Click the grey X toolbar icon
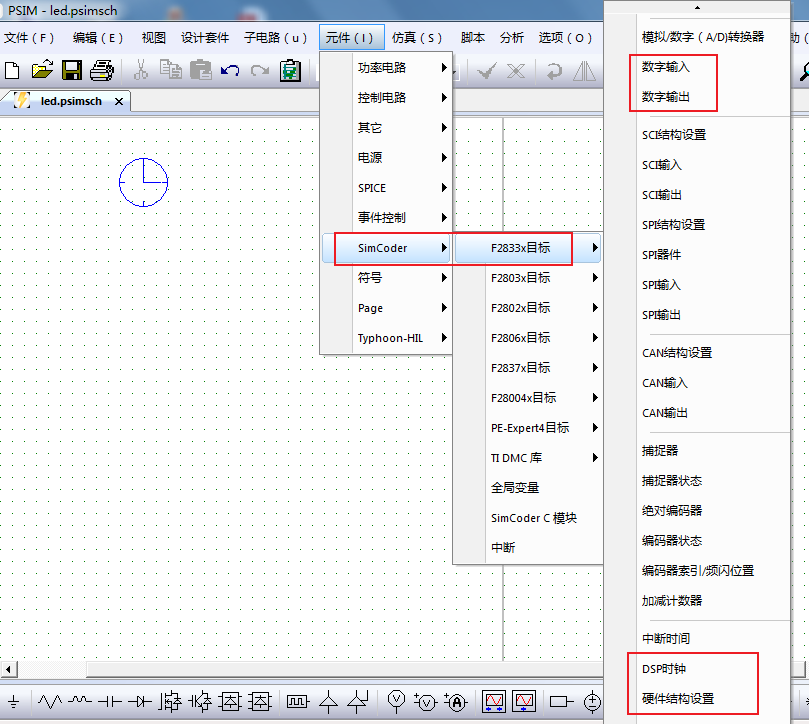 pyautogui.click(x=515, y=71)
